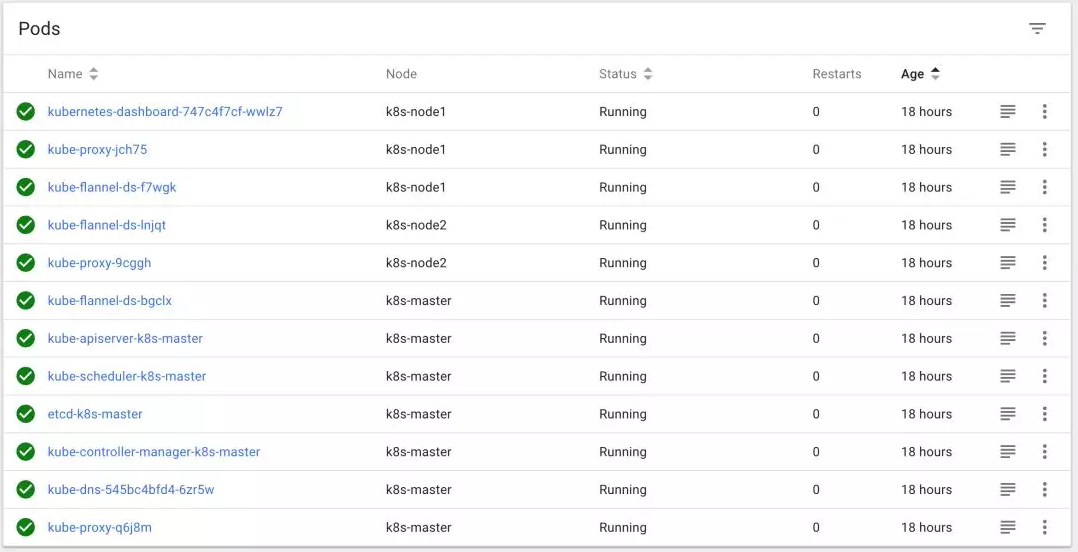The width and height of the screenshot is (1078, 552).
Task: Go to kube-dns-545bc4bfd4-6zr5w pod page
Action: (131, 490)
